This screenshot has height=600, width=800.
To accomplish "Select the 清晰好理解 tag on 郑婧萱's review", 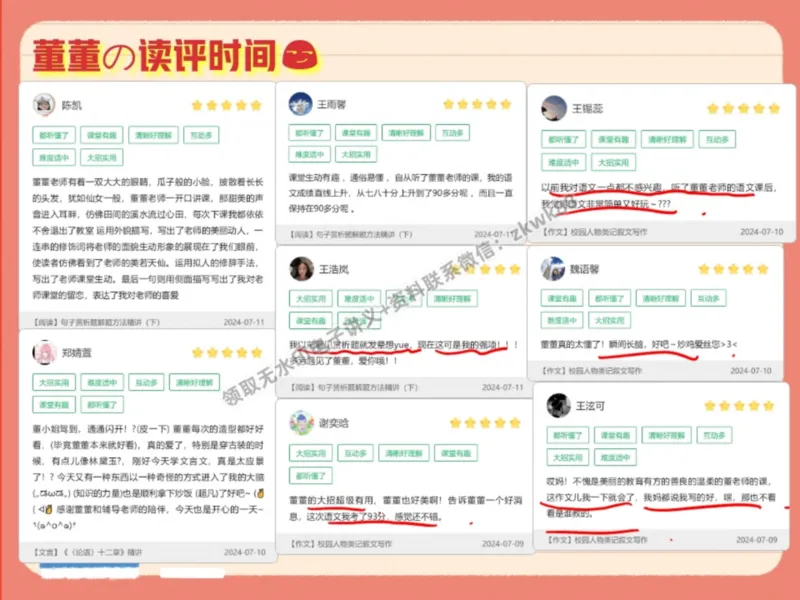I will 194,382.
